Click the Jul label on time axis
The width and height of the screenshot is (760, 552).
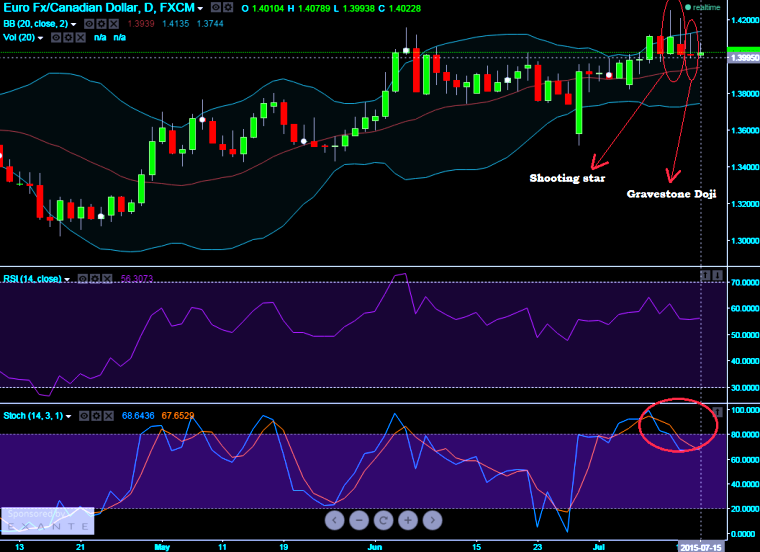pos(599,547)
